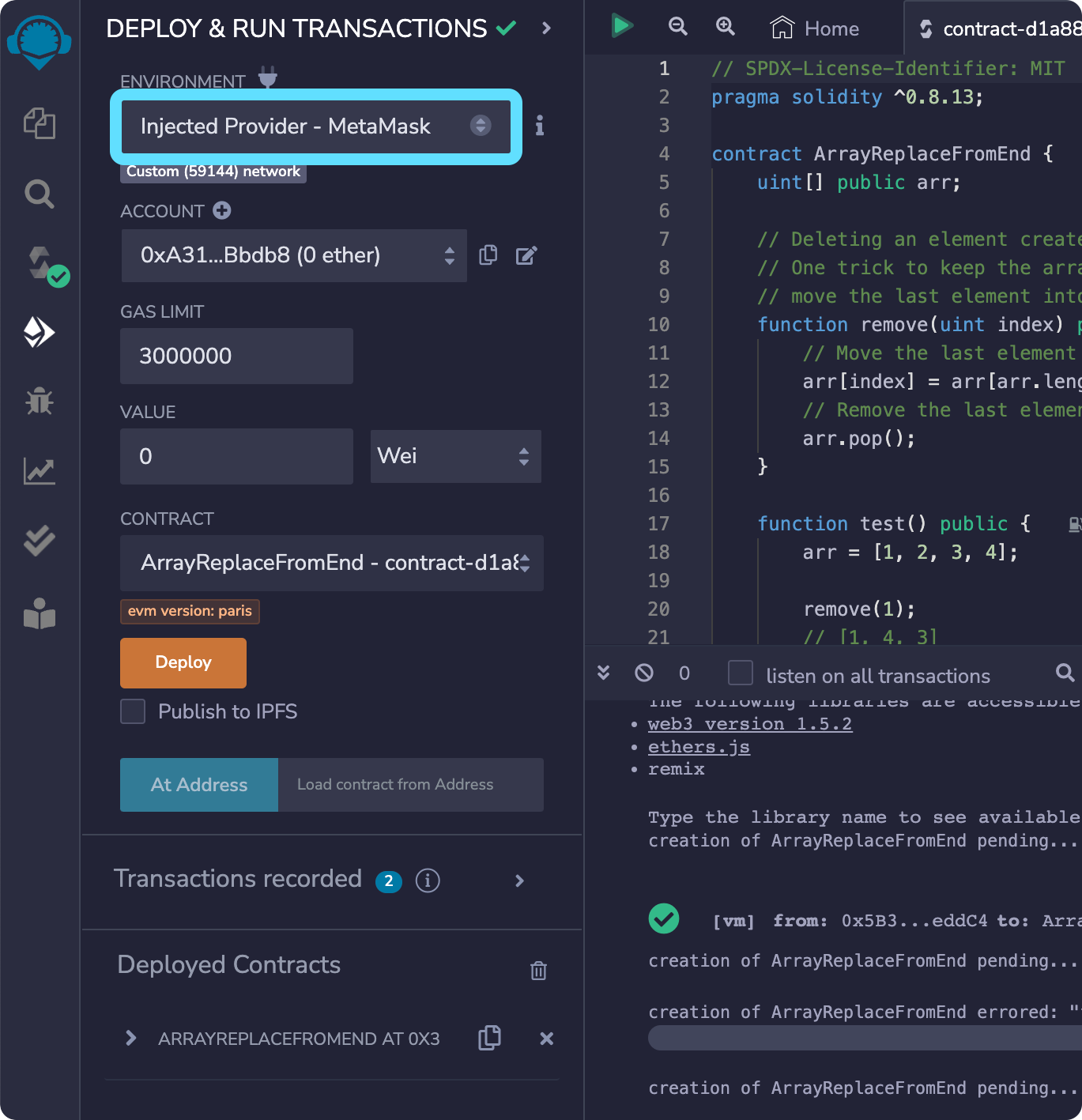Enable listen on all transactions
Viewport: 1082px width, 1120px height.
pyautogui.click(x=740, y=673)
